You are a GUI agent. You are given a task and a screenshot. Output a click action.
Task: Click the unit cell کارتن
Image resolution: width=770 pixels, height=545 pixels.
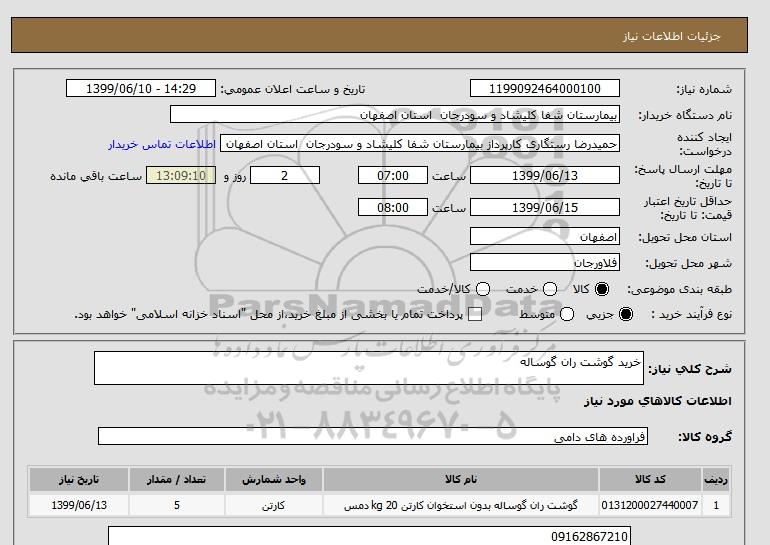click(274, 505)
